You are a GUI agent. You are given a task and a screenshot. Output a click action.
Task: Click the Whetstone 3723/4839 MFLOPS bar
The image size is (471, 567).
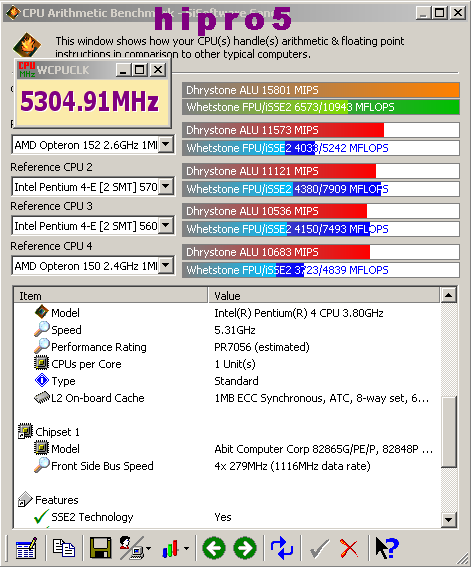(x=321, y=270)
